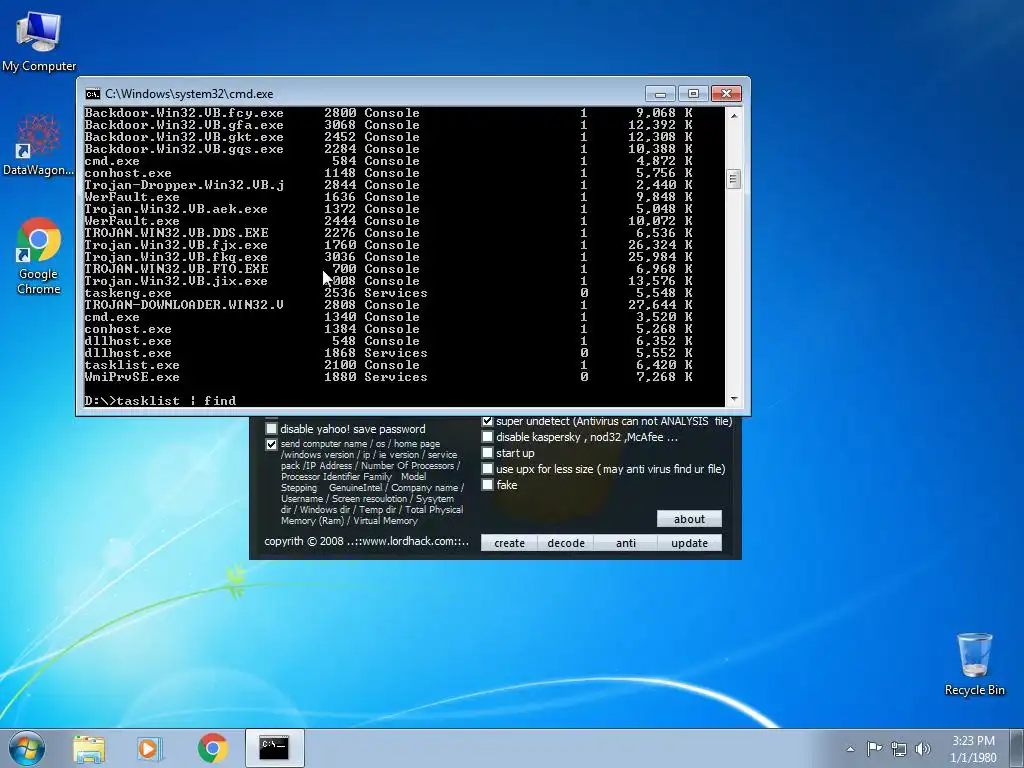Show hidden tray icons arrow
Viewport: 1024px width, 768px height.
click(x=850, y=749)
